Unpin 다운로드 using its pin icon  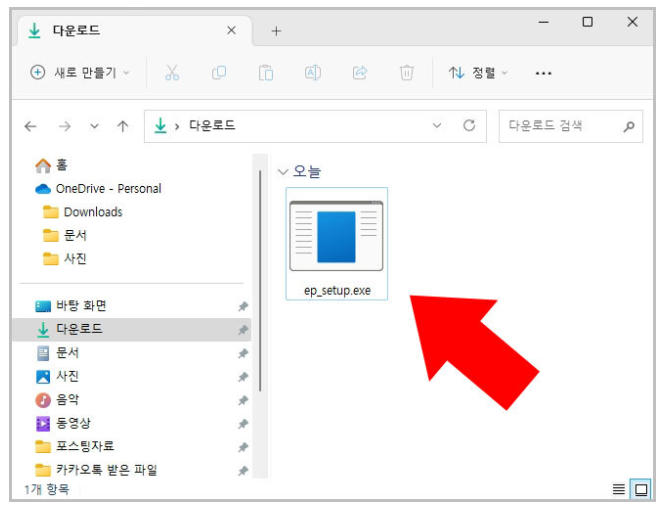click(243, 330)
